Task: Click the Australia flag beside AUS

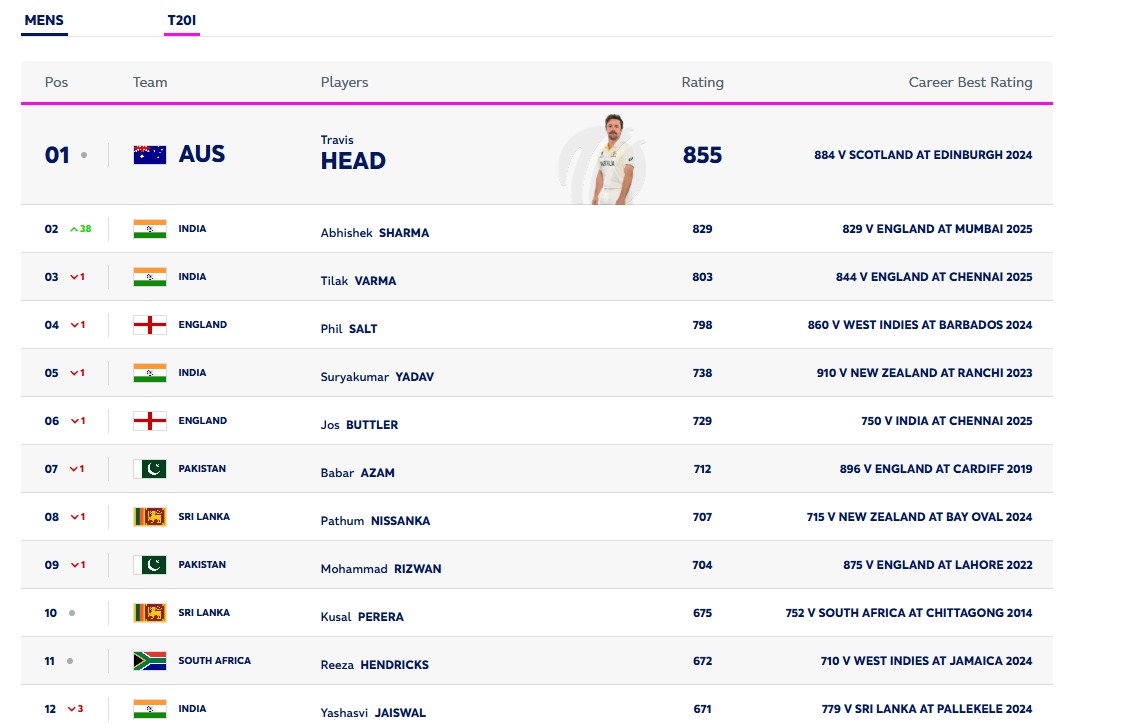Action: click(x=150, y=155)
